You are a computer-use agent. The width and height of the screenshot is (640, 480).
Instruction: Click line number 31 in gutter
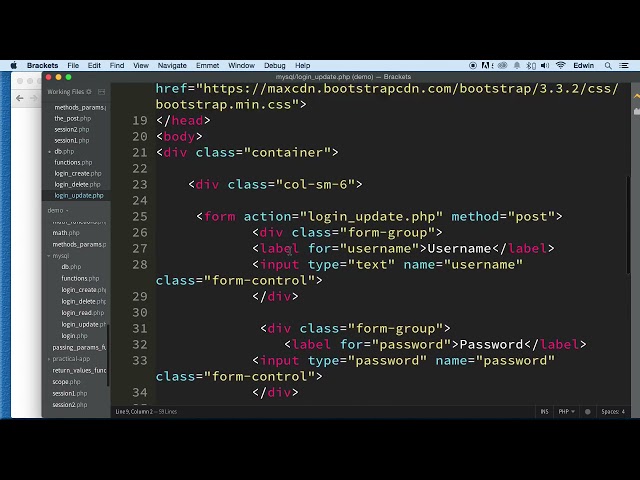[x=140, y=329]
